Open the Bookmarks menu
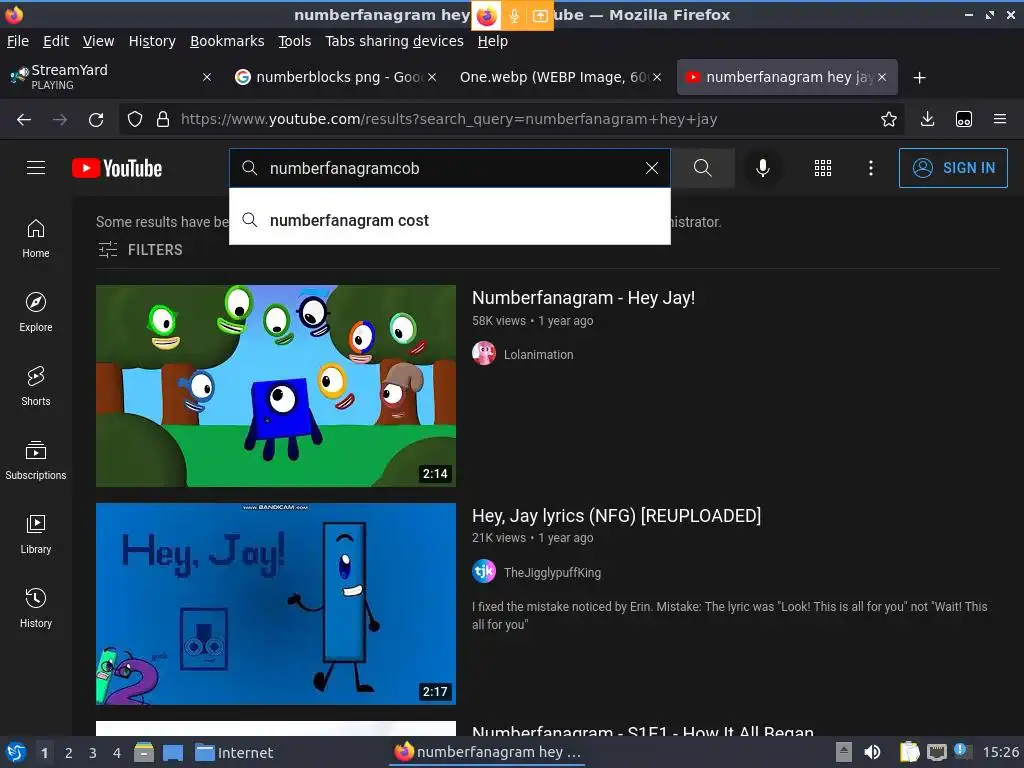Image resolution: width=1024 pixels, height=768 pixels. 227,41
